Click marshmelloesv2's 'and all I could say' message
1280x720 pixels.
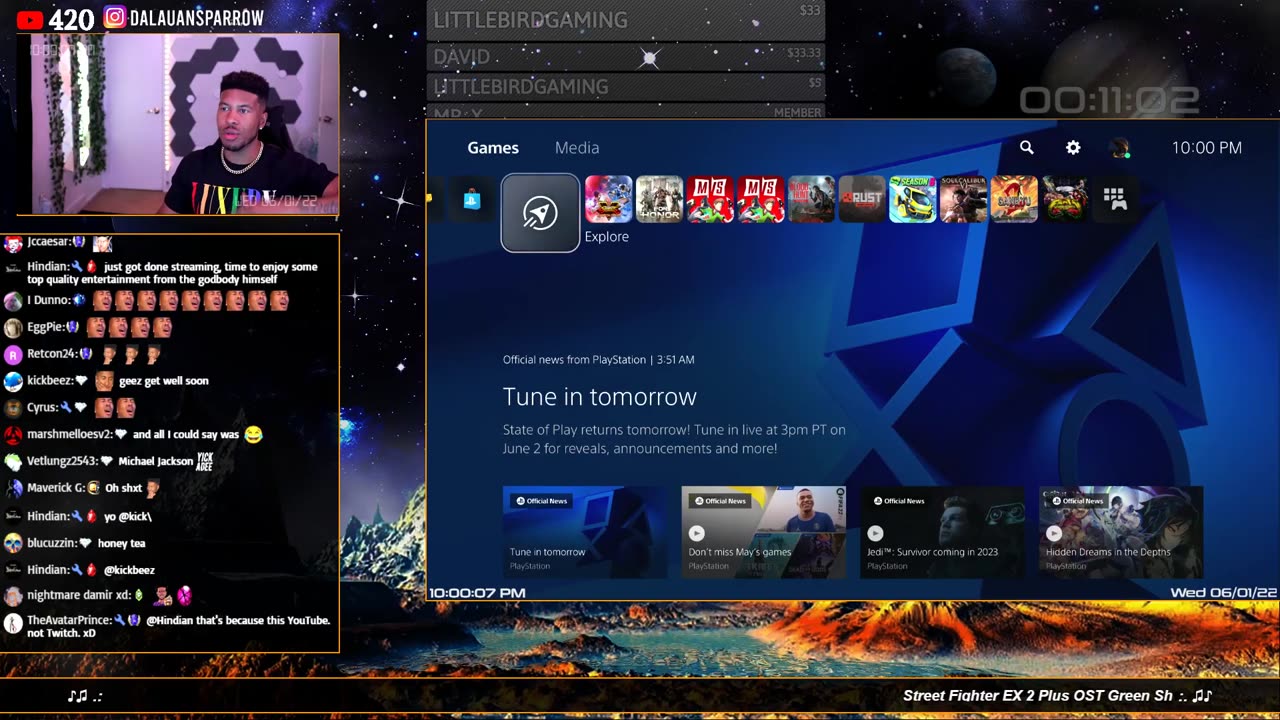click(x=134, y=435)
